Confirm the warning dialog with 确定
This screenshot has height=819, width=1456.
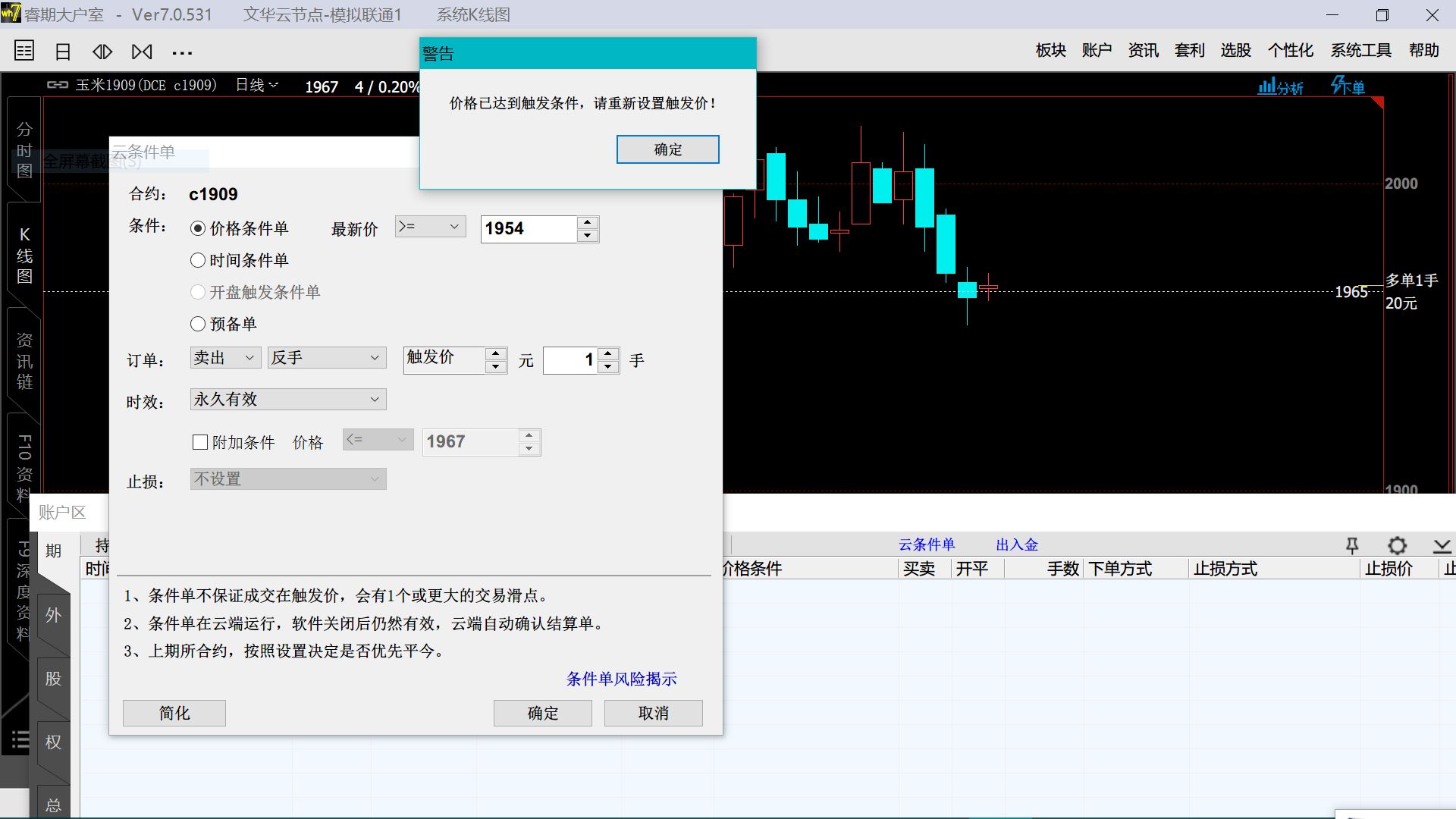(667, 149)
